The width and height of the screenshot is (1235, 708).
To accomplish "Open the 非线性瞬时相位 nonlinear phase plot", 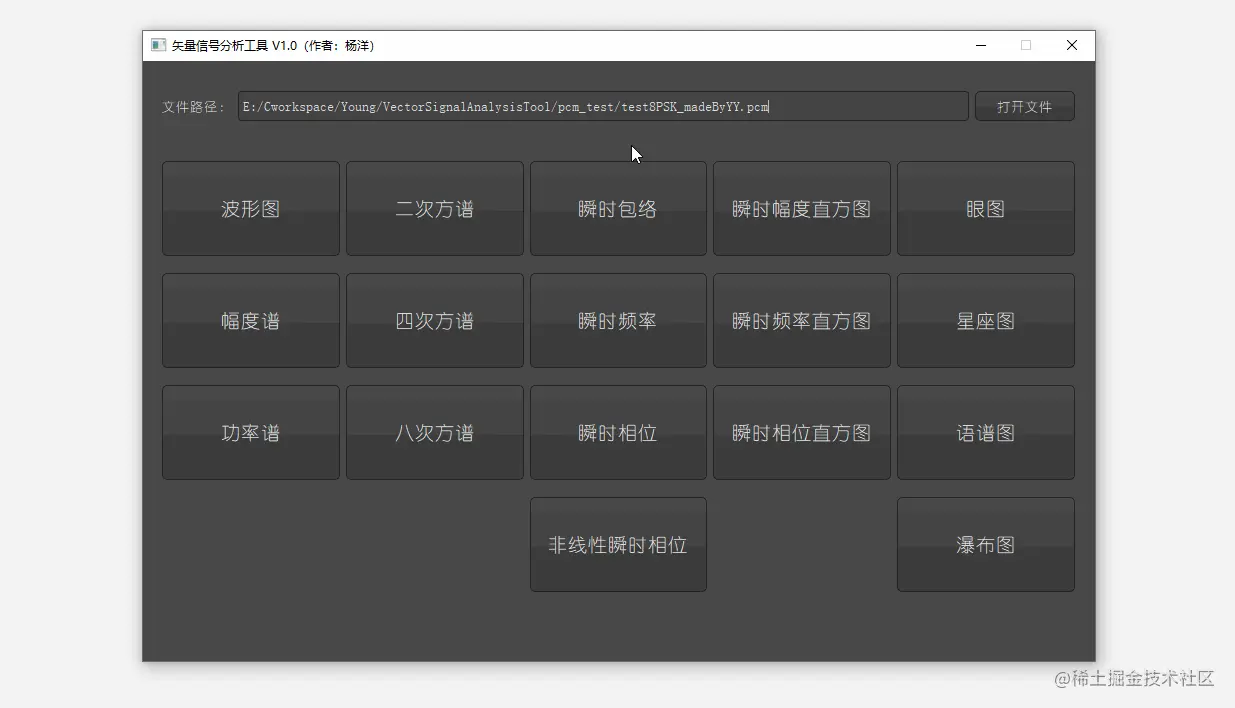I will pos(618,544).
